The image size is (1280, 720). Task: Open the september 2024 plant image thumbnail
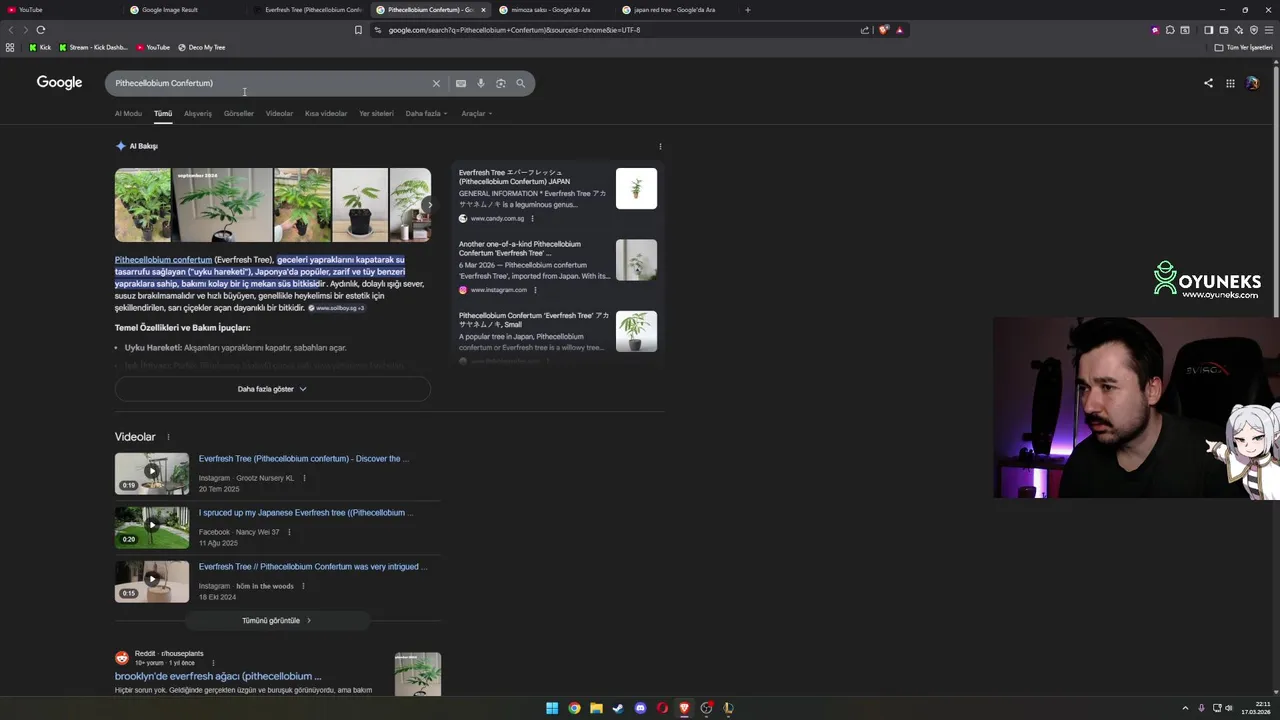tap(222, 205)
